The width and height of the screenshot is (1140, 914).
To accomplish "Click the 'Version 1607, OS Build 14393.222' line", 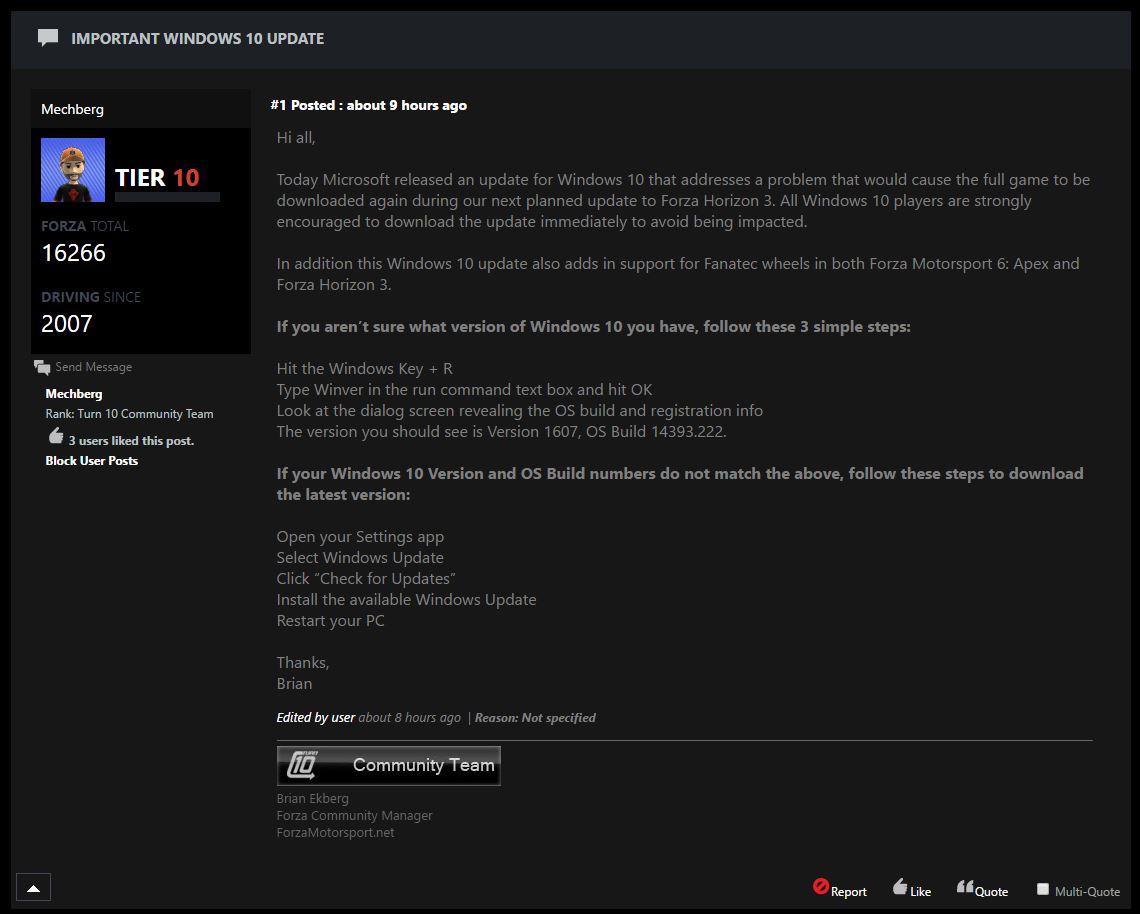I will (502, 432).
